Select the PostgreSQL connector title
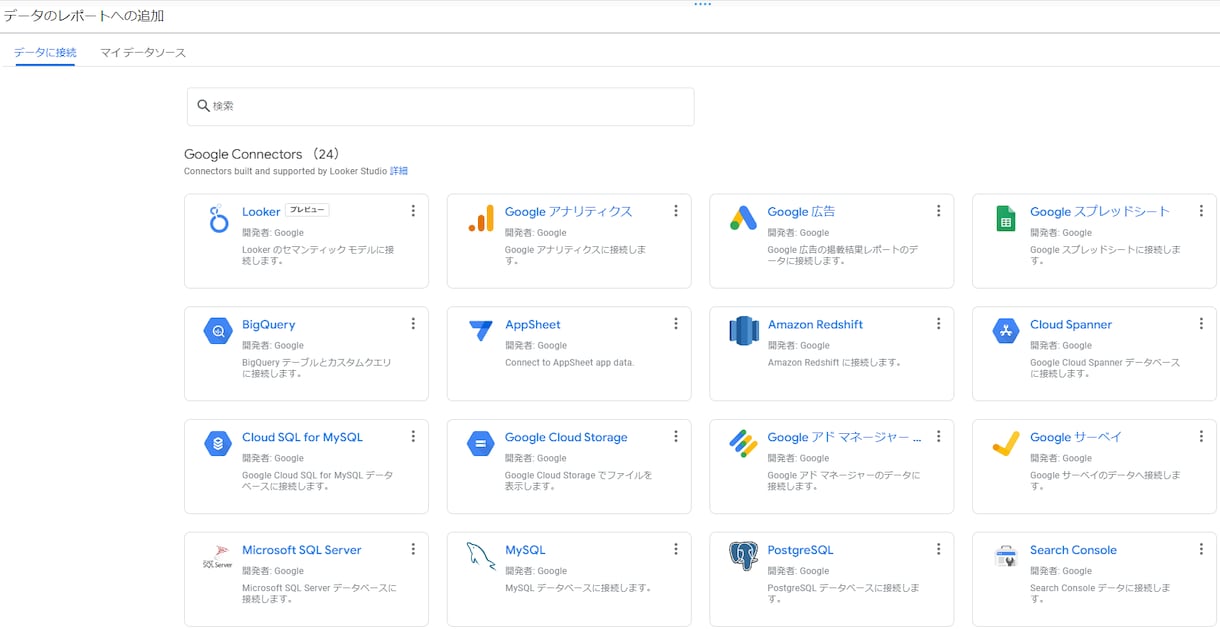The height and width of the screenshot is (629, 1220). click(x=801, y=550)
